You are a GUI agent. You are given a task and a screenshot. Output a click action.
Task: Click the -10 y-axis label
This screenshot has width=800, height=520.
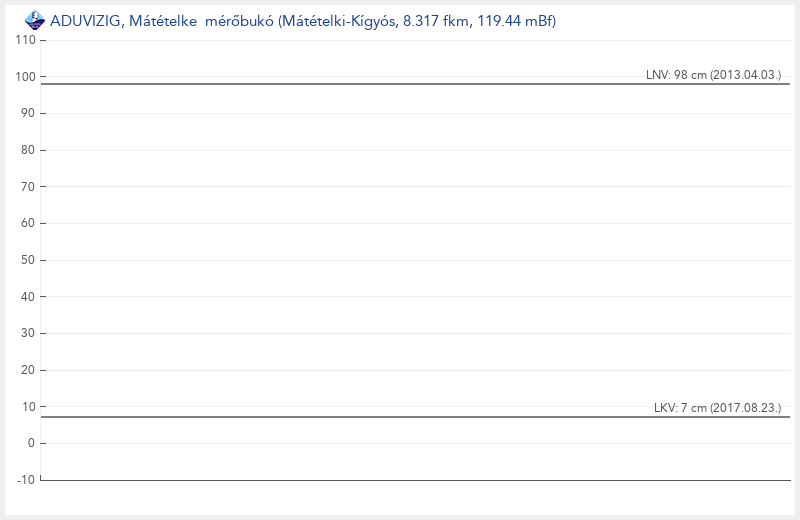pos(26,480)
